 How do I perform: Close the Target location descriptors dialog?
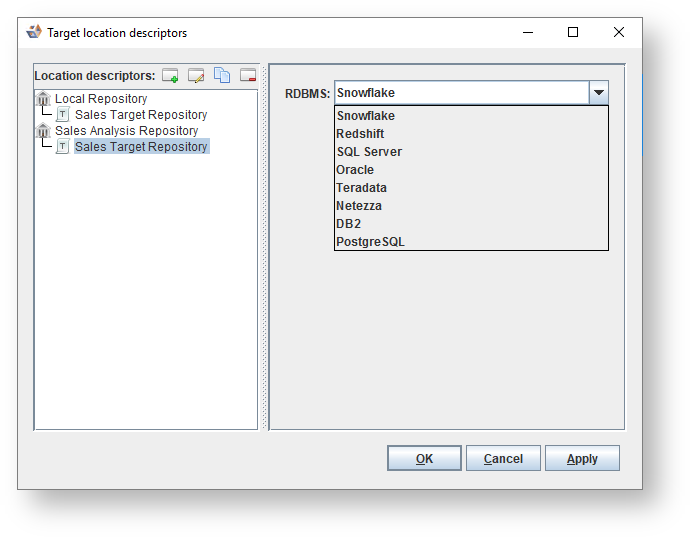(x=619, y=32)
